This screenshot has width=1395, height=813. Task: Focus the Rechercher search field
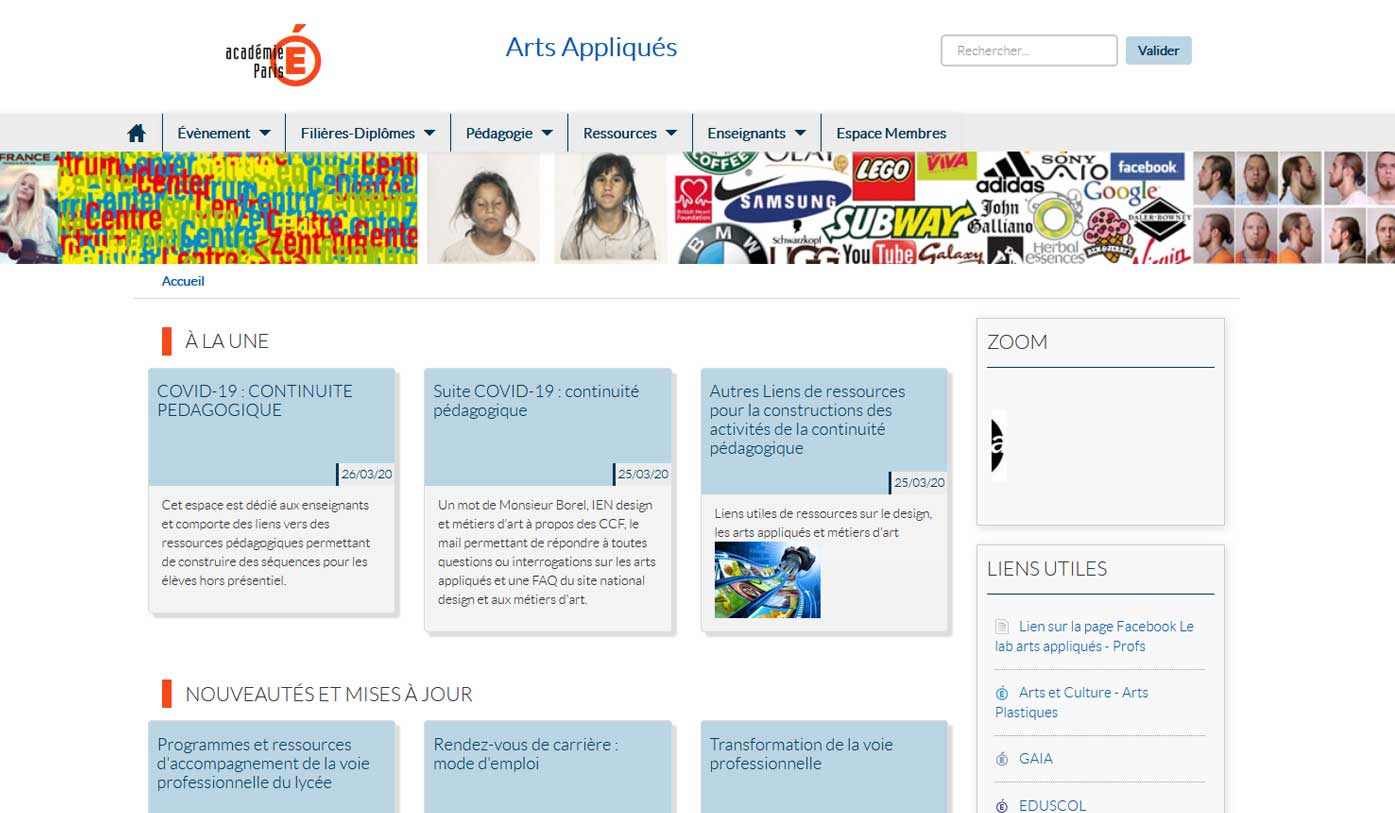pyautogui.click(x=1029, y=50)
